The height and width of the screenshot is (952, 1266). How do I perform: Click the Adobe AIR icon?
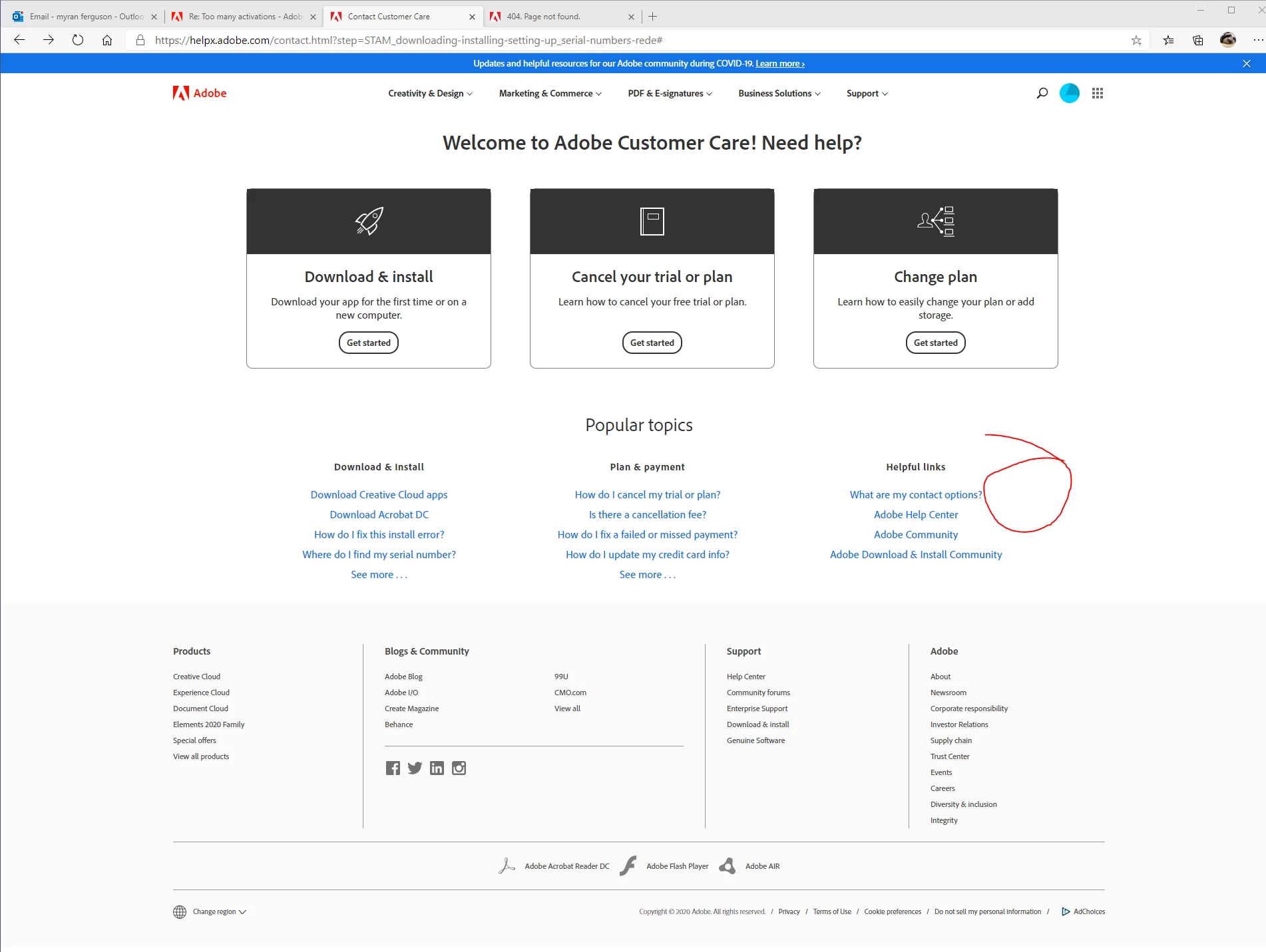[728, 866]
